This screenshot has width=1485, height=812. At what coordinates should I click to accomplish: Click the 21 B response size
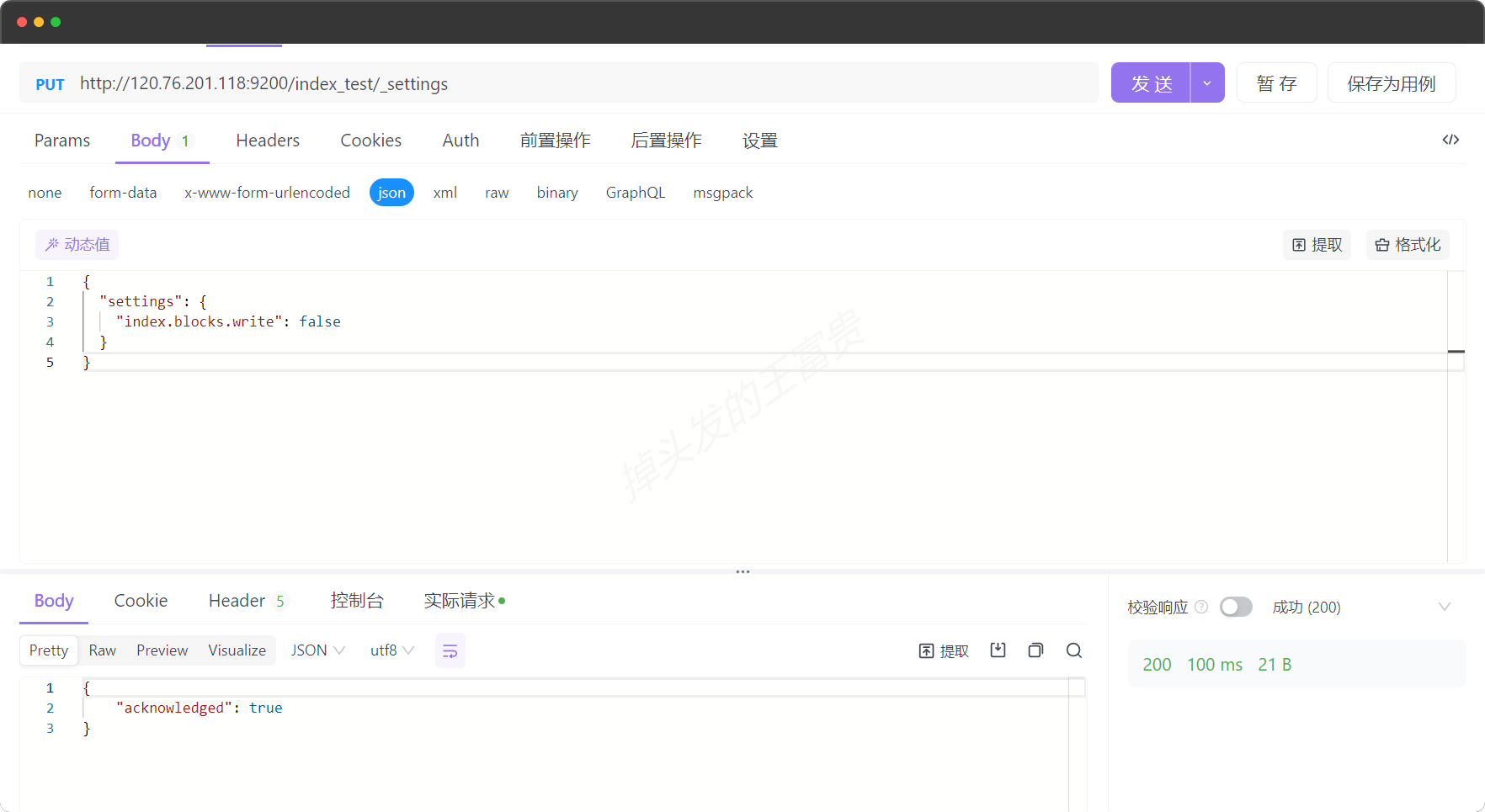point(1275,665)
